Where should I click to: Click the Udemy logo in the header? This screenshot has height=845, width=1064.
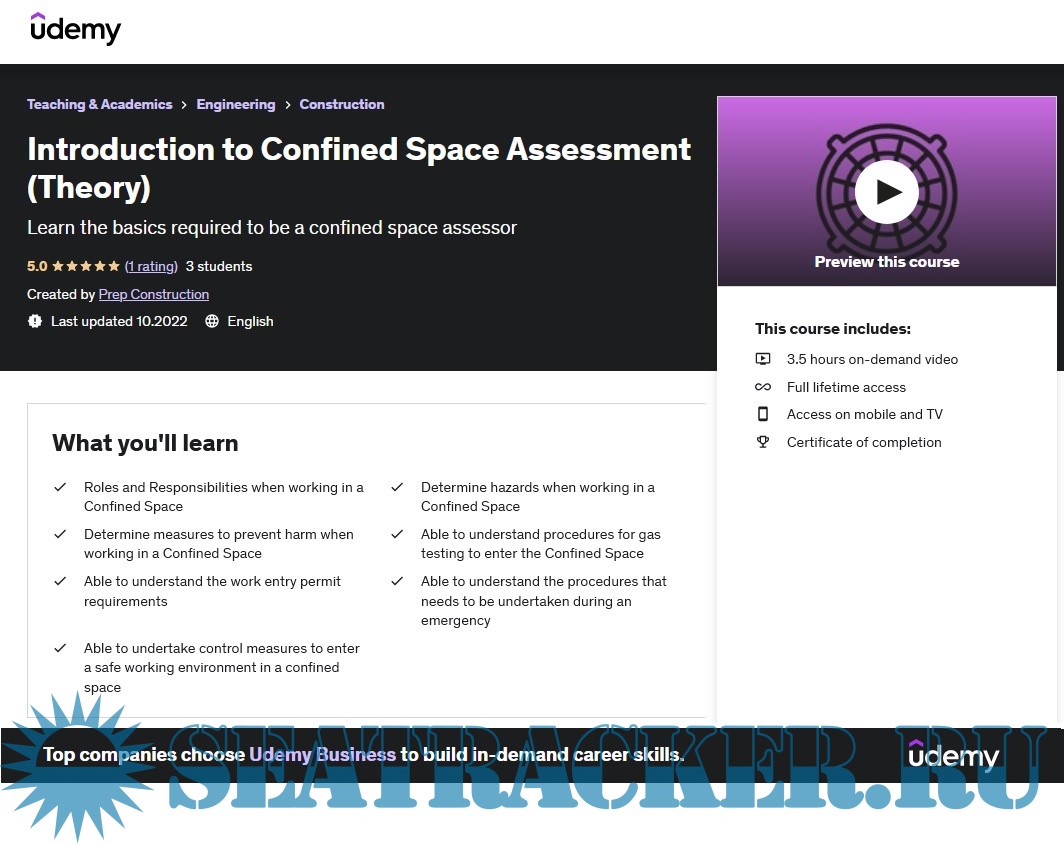(x=75, y=30)
